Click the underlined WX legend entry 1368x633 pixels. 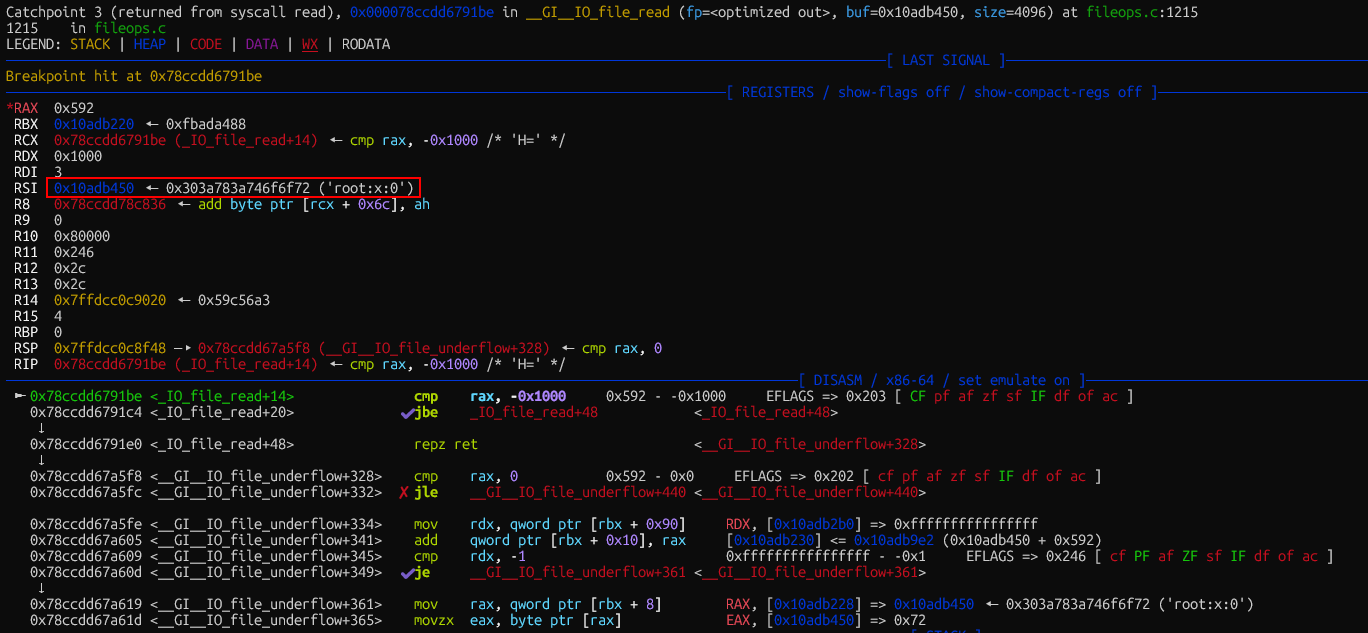pos(309,44)
